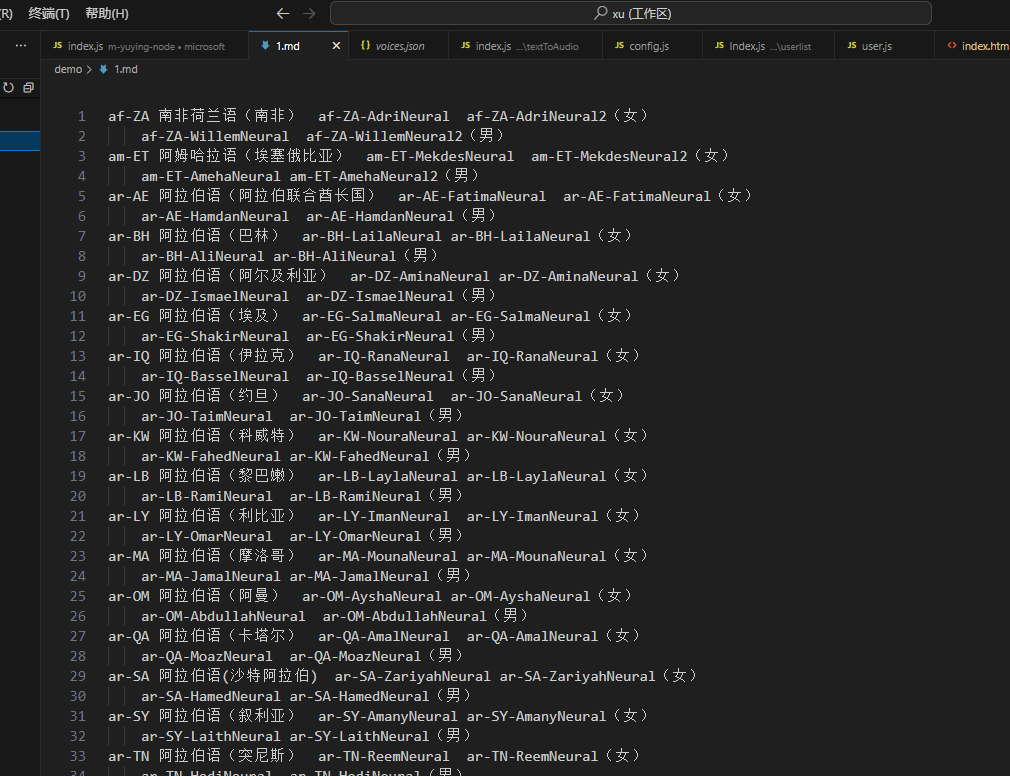Click the demo breadcrumb folder
1010x776 pixels.
(68, 69)
